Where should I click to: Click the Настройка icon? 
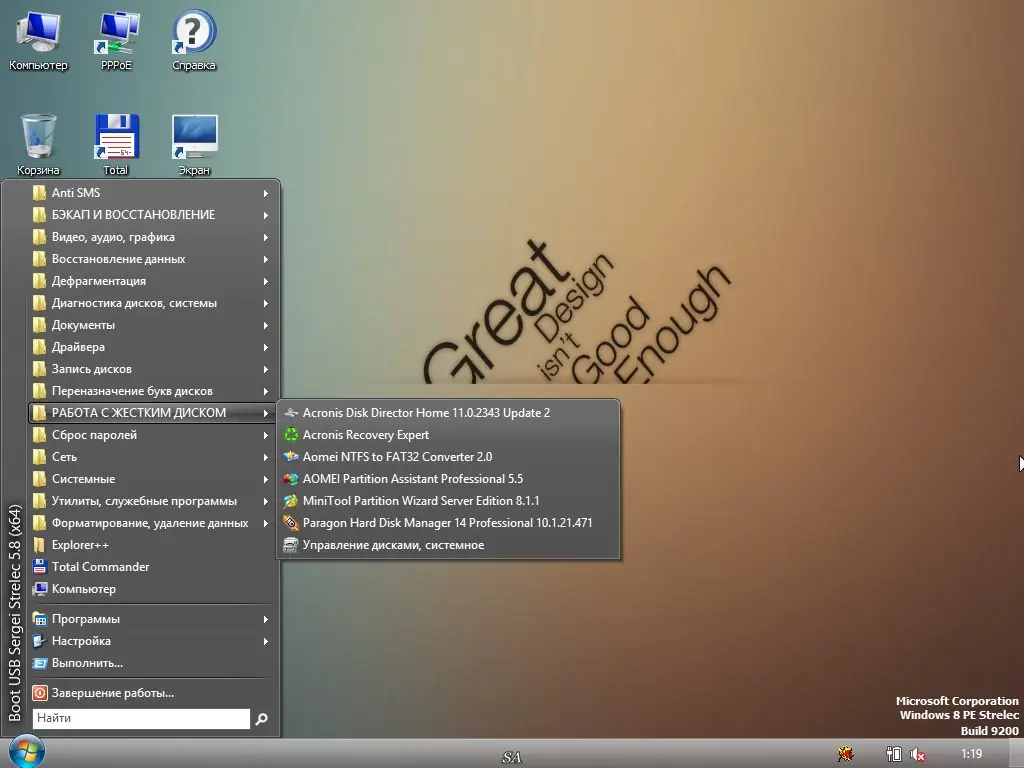[x=39, y=641]
